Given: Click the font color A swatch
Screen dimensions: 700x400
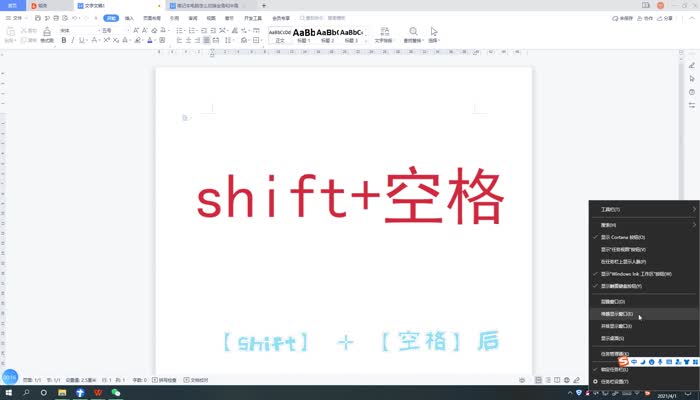Looking at the screenshot, I should coord(150,40).
